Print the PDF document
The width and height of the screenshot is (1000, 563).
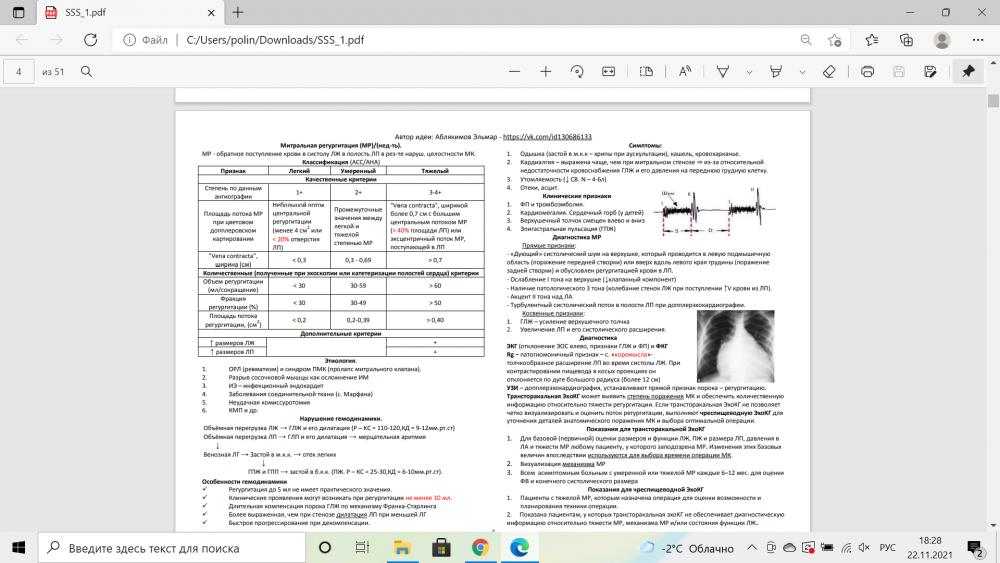pyautogui.click(x=867, y=72)
